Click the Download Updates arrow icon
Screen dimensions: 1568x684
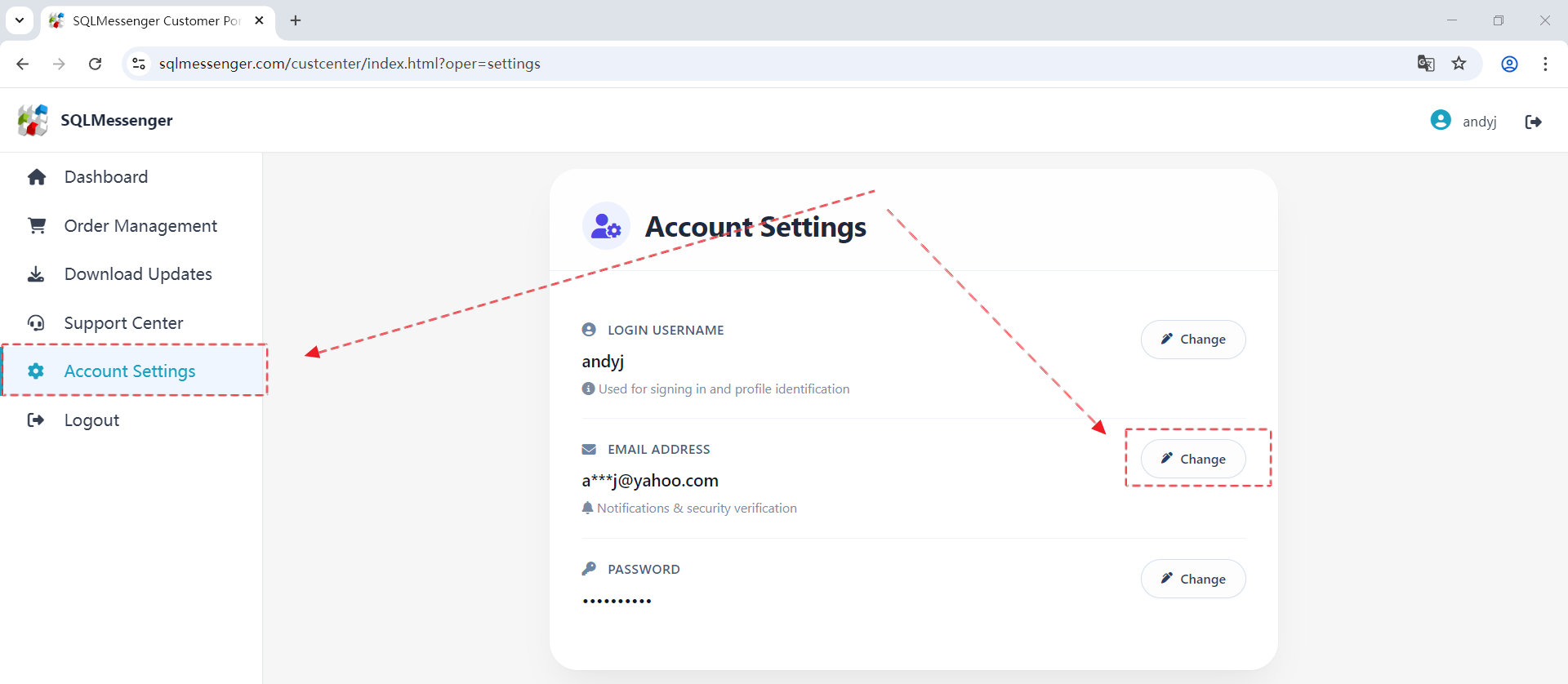36,274
